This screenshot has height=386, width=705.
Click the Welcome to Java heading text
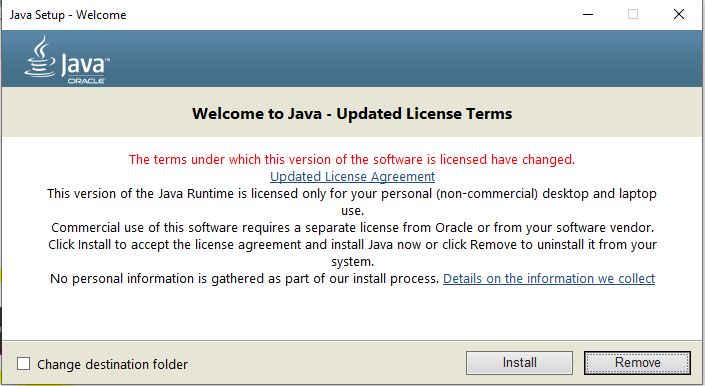tap(352, 113)
